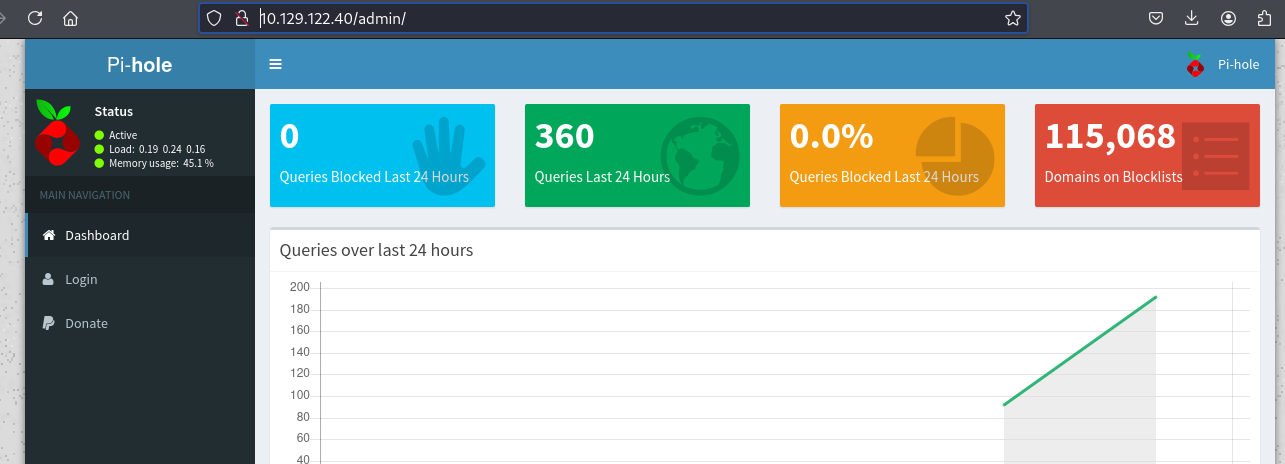Click the list icon on Blocklists card
Viewport: 1285px width, 464px height.
tap(1215, 156)
